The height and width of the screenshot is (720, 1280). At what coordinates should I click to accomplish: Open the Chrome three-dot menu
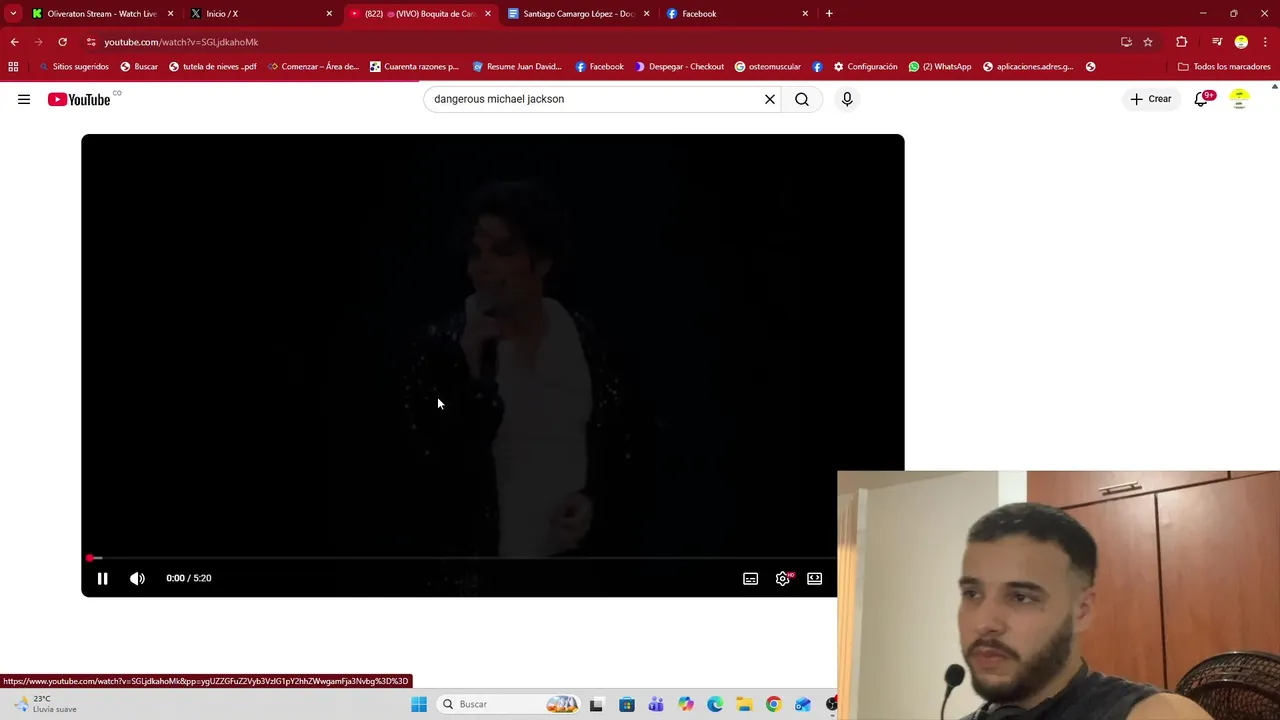[1265, 42]
